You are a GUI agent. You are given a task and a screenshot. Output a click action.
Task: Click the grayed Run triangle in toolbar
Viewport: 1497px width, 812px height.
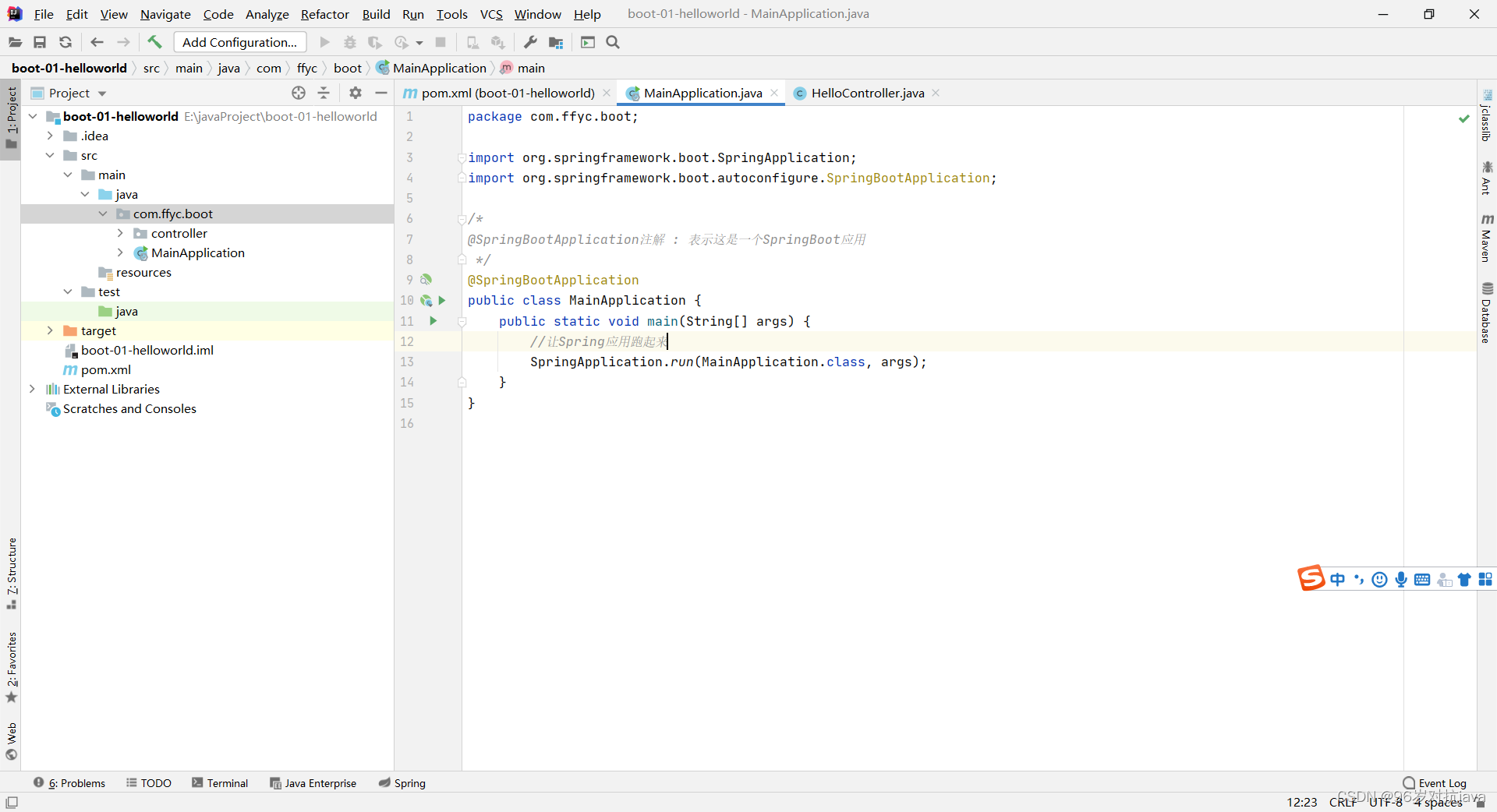point(325,42)
